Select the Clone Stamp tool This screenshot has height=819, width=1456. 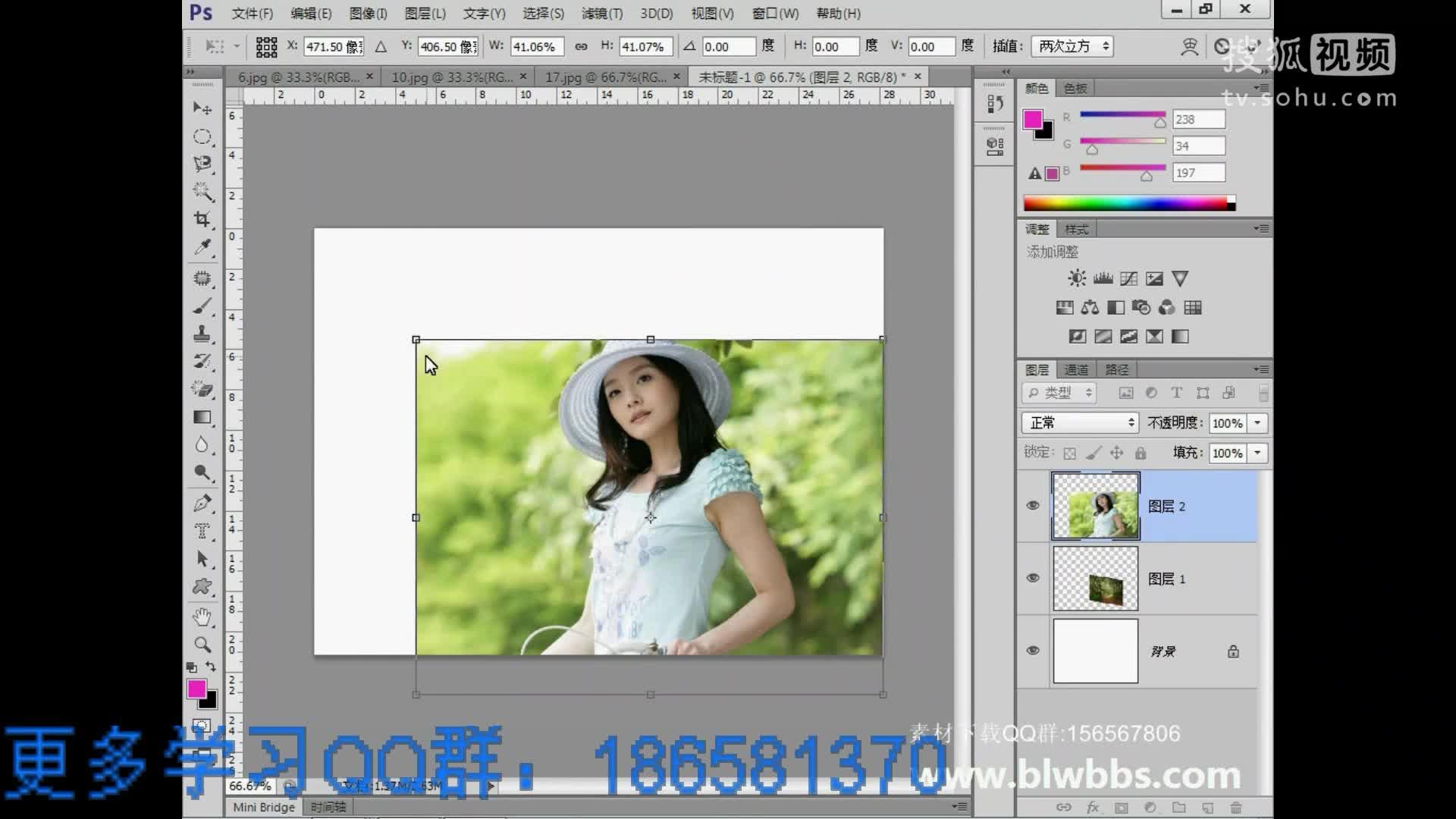pyautogui.click(x=202, y=334)
